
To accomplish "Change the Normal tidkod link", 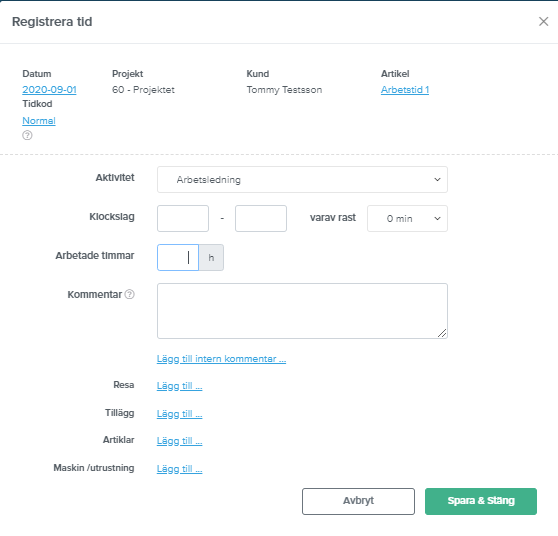I will click(x=39, y=121).
